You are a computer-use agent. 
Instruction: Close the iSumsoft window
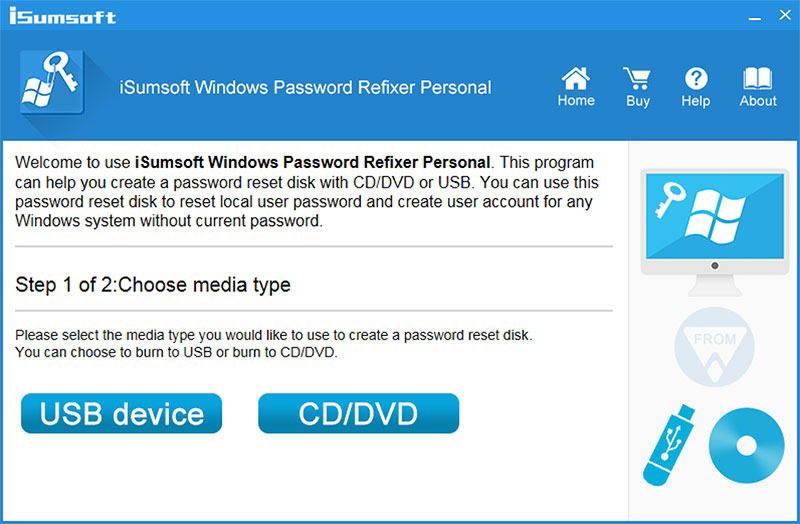click(x=785, y=15)
